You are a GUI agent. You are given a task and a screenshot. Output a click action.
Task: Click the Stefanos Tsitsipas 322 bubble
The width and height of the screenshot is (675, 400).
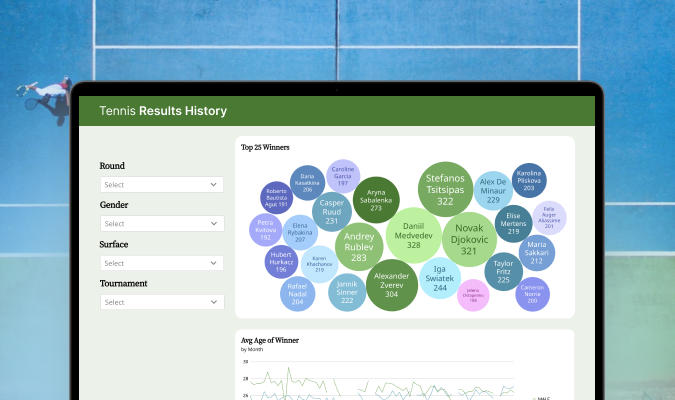[445, 189]
